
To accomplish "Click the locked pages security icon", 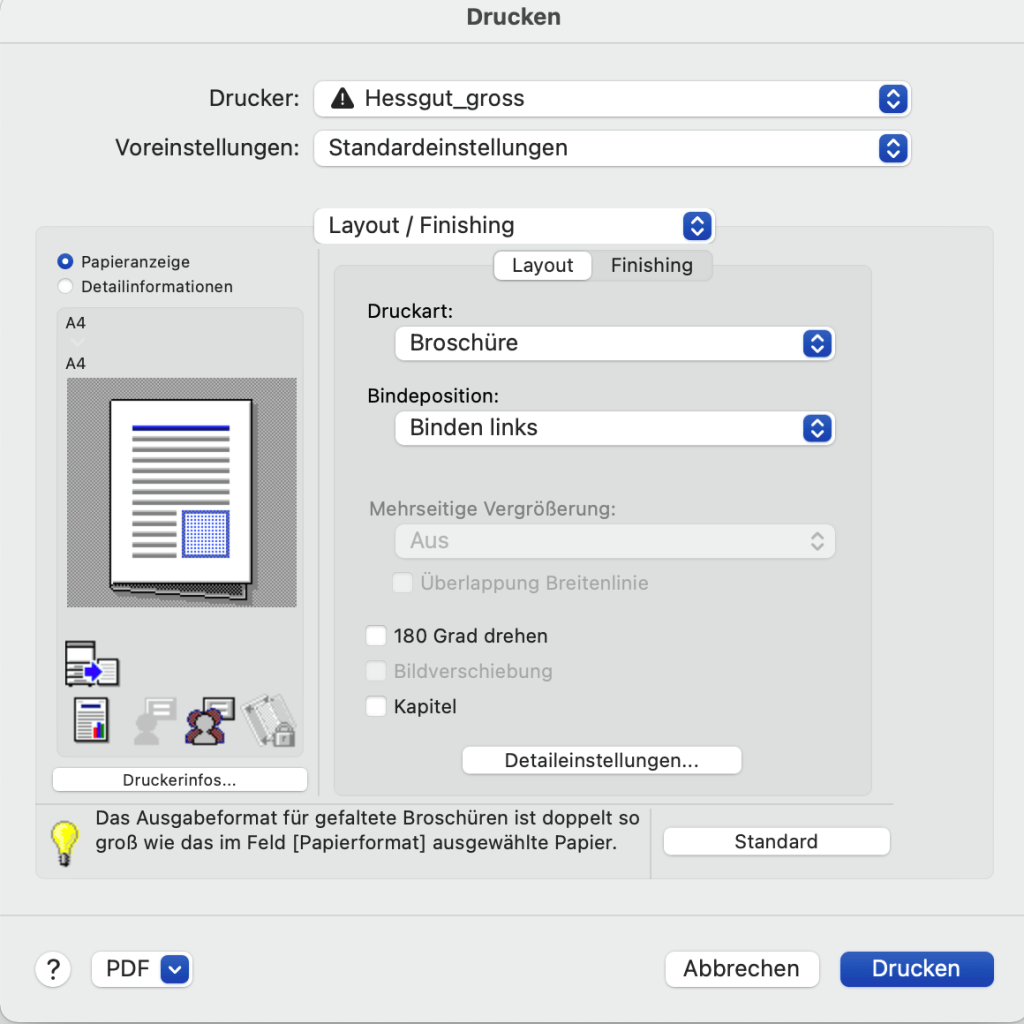I will click(x=268, y=720).
